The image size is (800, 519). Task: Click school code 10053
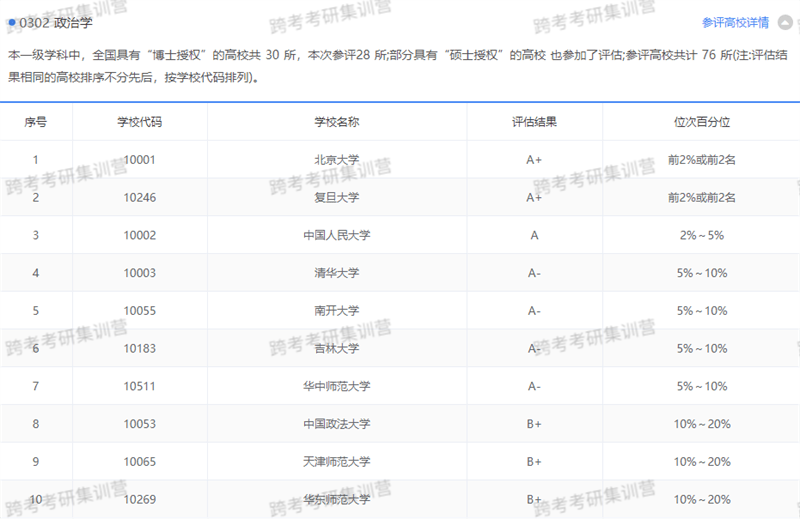point(140,424)
